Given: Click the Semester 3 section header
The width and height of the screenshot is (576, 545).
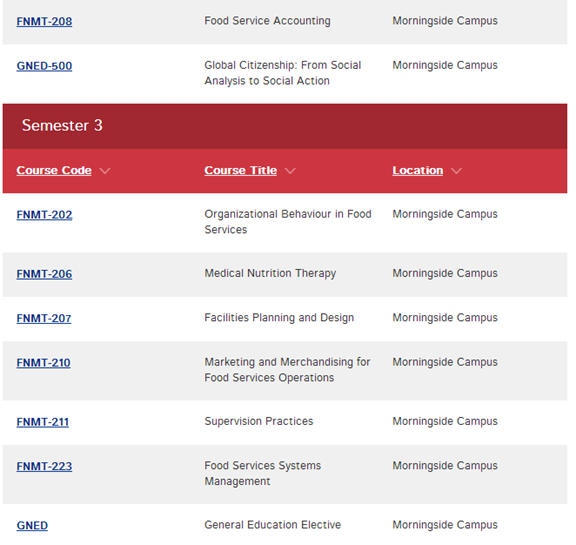Looking at the screenshot, I should [x=285, y=126].
